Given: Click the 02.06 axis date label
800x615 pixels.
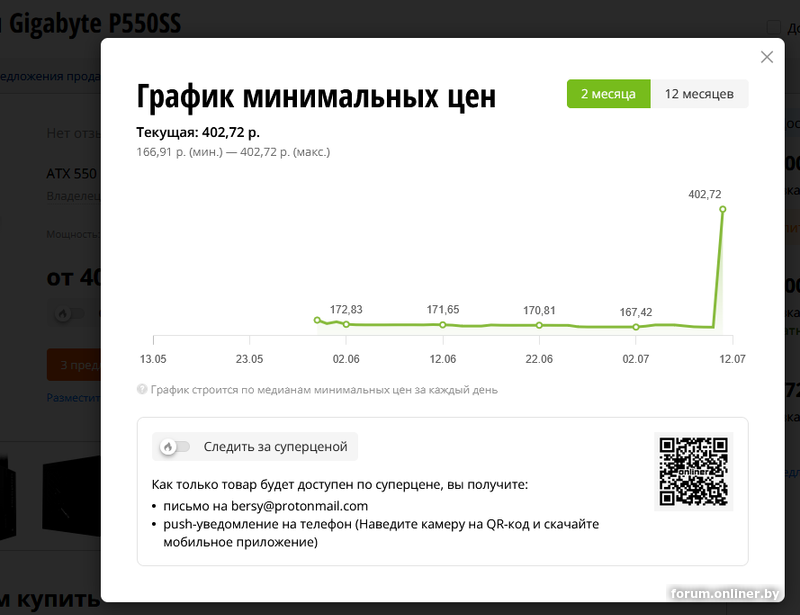Looking at the screenshot, I should 346,359.
